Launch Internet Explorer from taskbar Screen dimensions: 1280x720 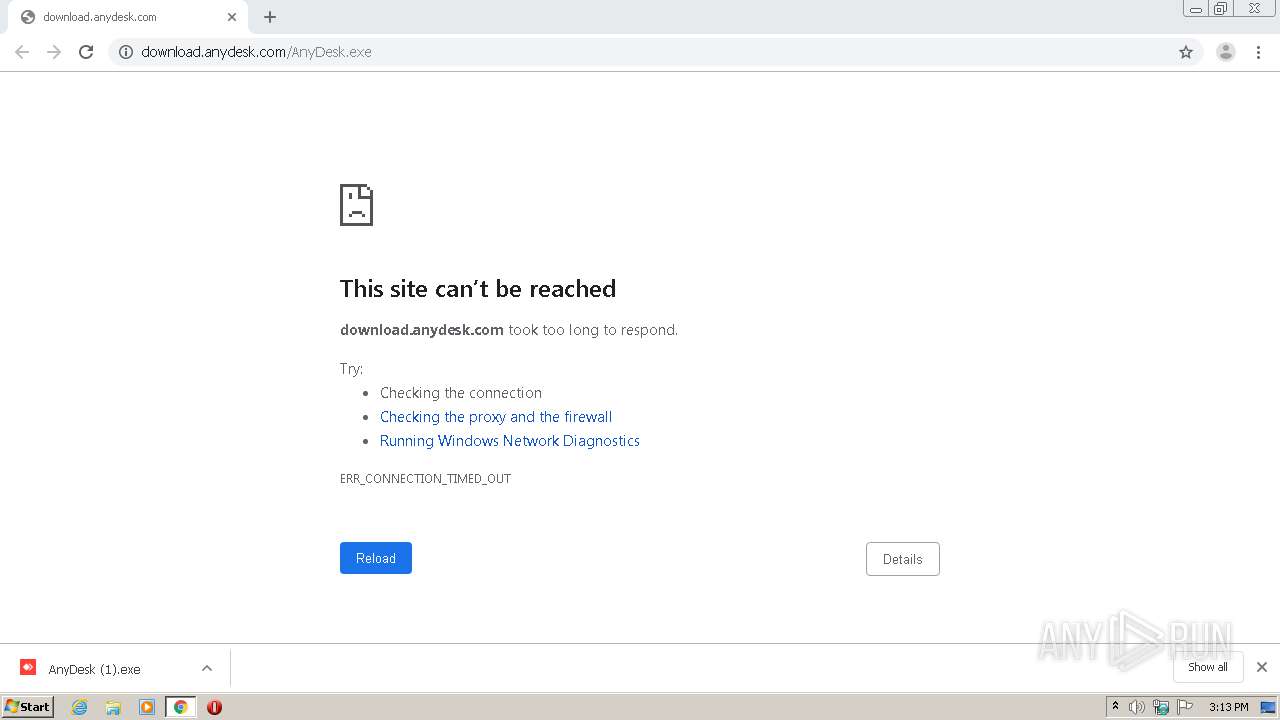click(80, 707)
